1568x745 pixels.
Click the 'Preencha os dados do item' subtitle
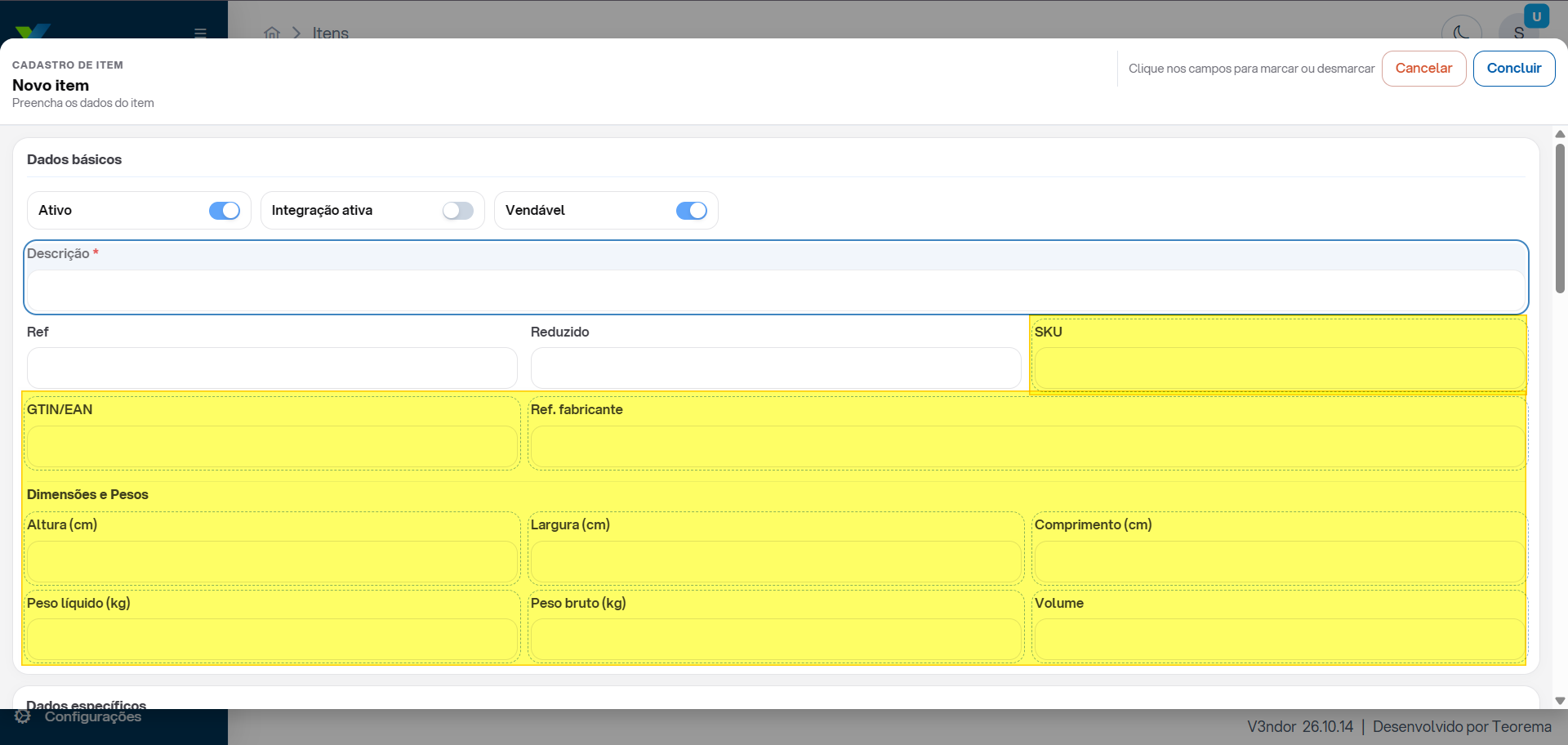[83, 103]
